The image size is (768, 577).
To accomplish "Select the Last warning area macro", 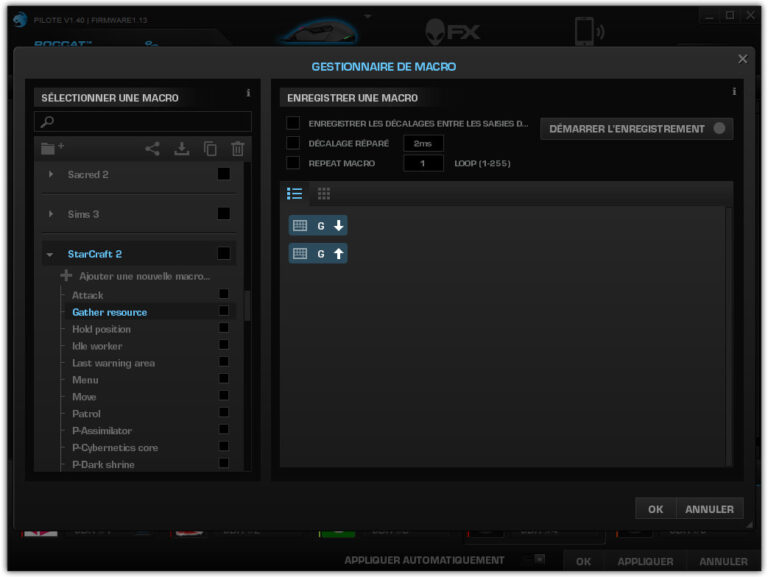I will [x=114, y=363].
